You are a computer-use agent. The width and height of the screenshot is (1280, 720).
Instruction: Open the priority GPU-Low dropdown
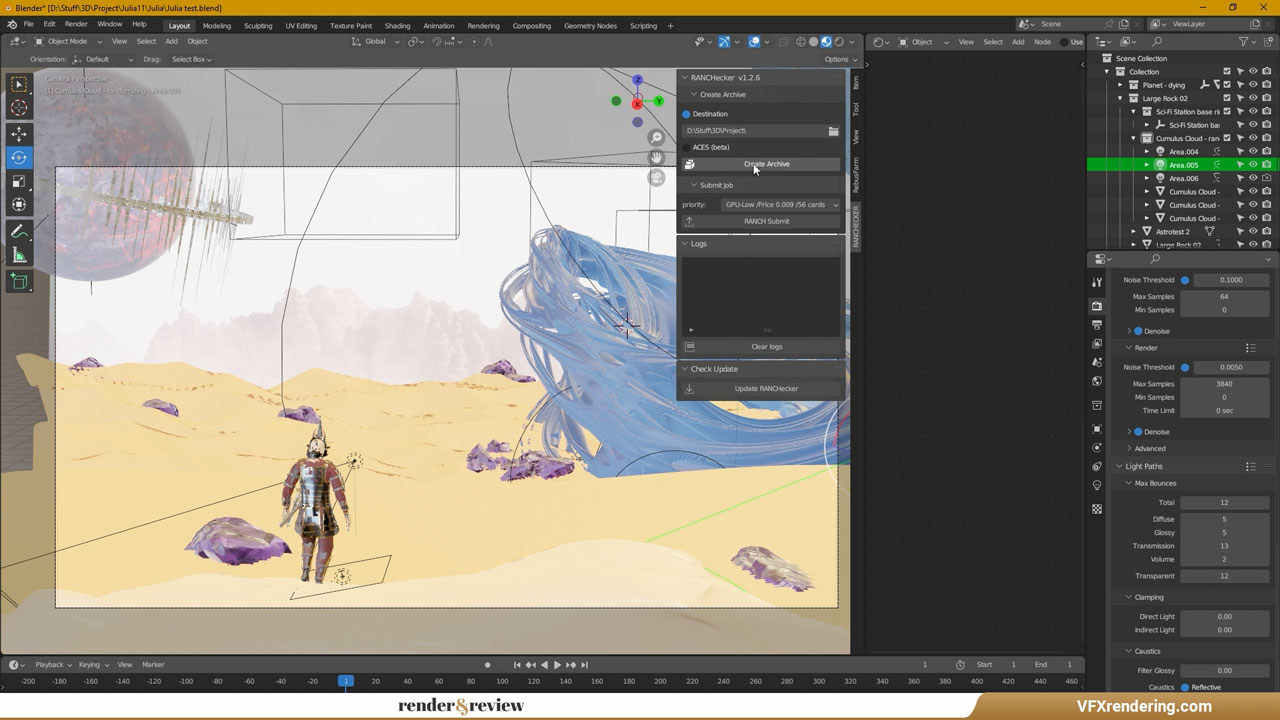780,204
